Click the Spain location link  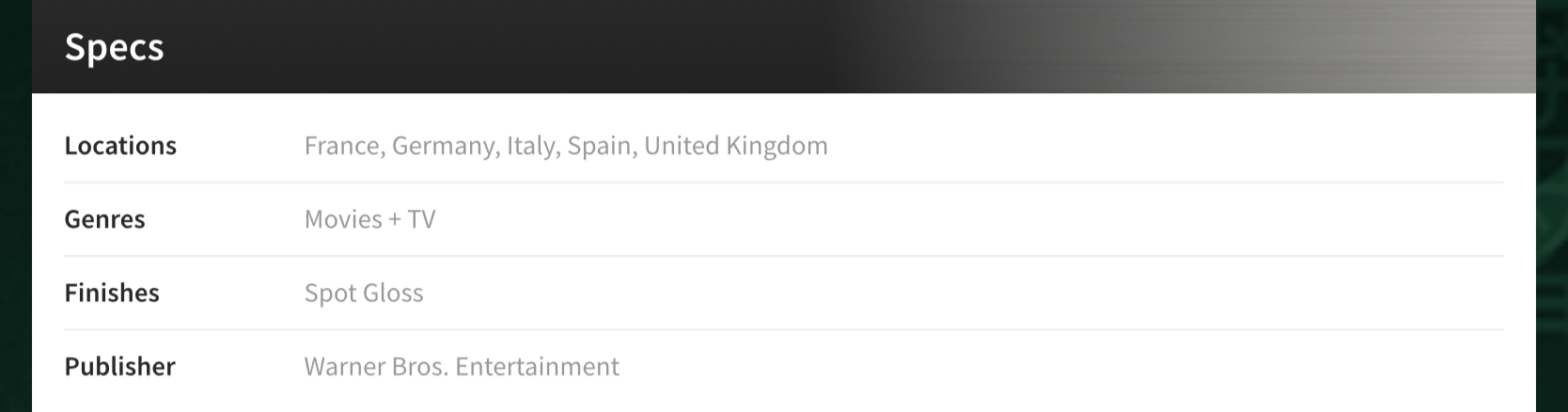pos(599,146)
